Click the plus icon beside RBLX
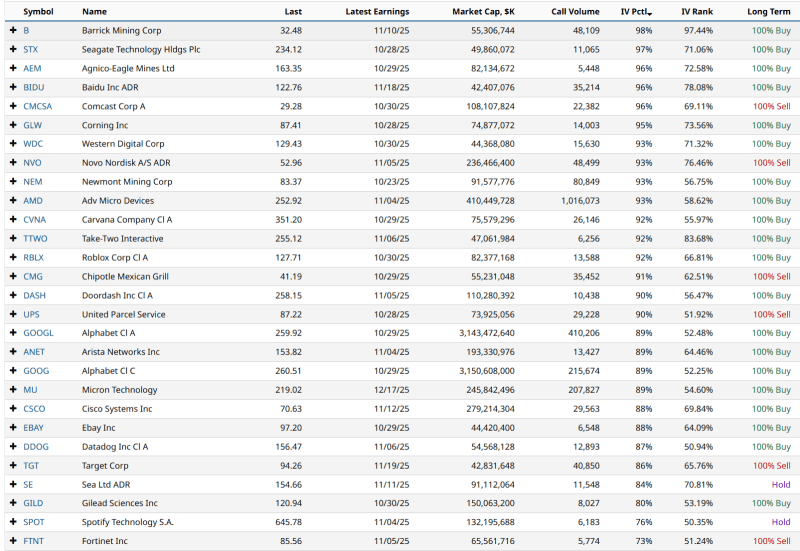800x551 pixels. (13, 257)
